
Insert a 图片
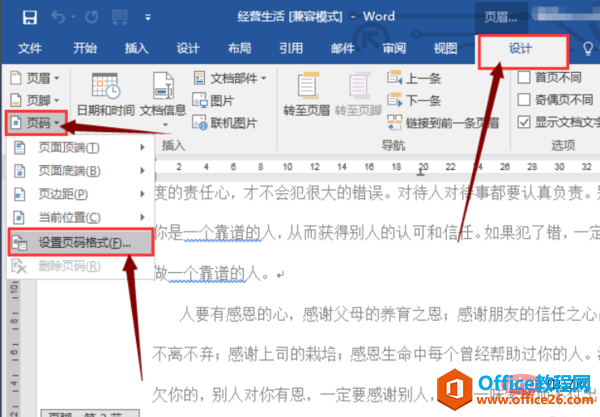click(213, 100)
